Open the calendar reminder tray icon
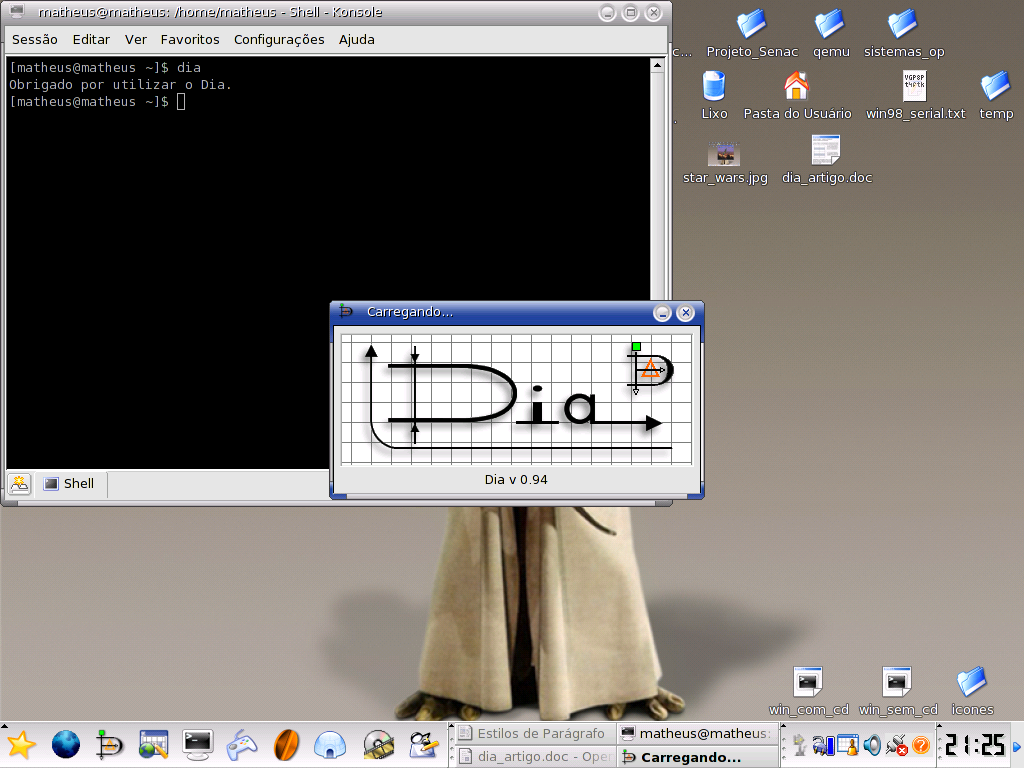The height and width of the screenshot is (768, 1024). pyautogui.click(x=848, y=745)
